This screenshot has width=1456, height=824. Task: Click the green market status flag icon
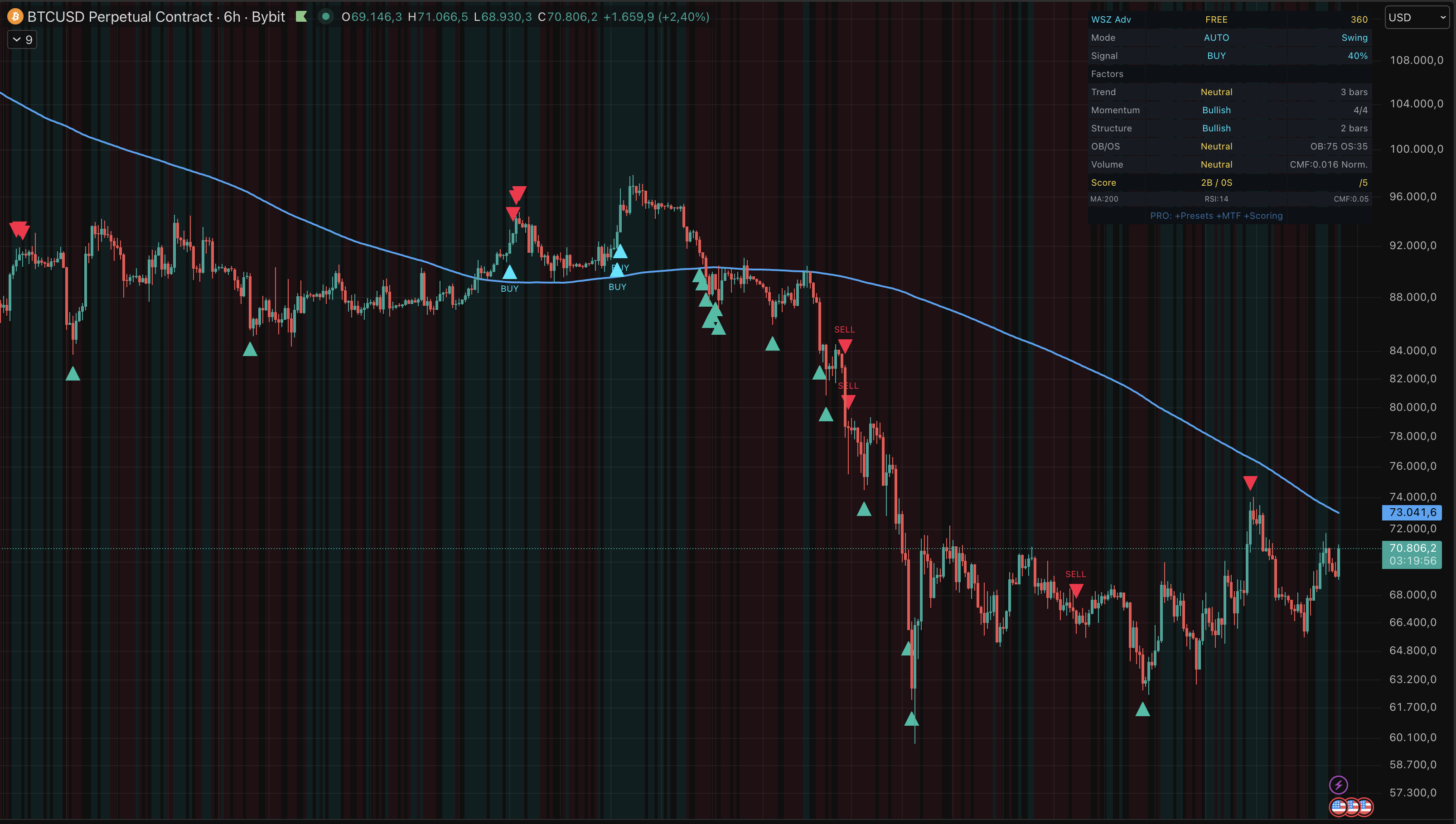pyautogui.click(x=301, y=16)
